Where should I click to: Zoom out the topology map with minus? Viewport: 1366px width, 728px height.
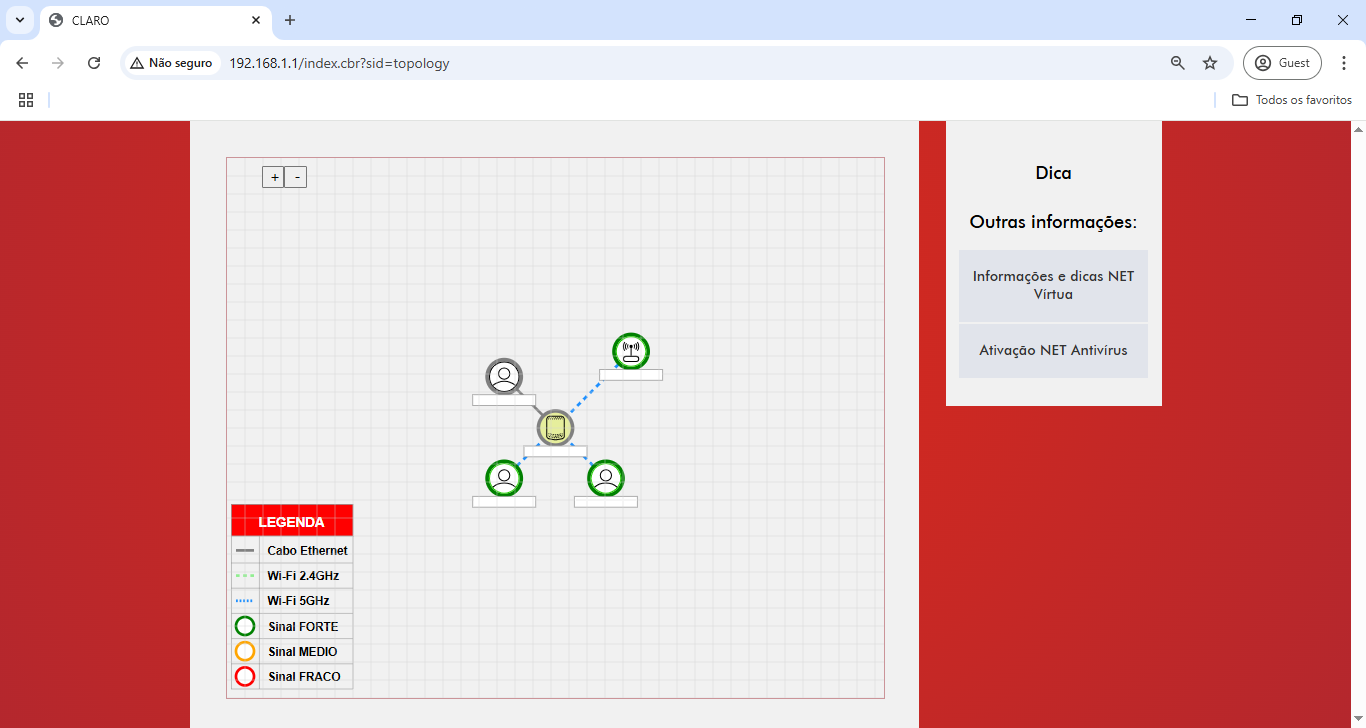(x=296, y=177)
